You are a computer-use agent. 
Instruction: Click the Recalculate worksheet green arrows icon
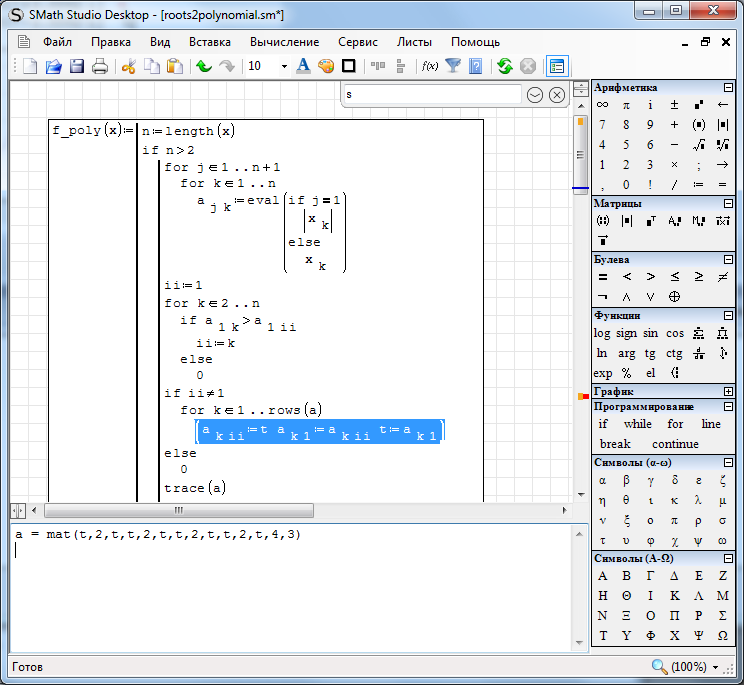tap(504, 67)
